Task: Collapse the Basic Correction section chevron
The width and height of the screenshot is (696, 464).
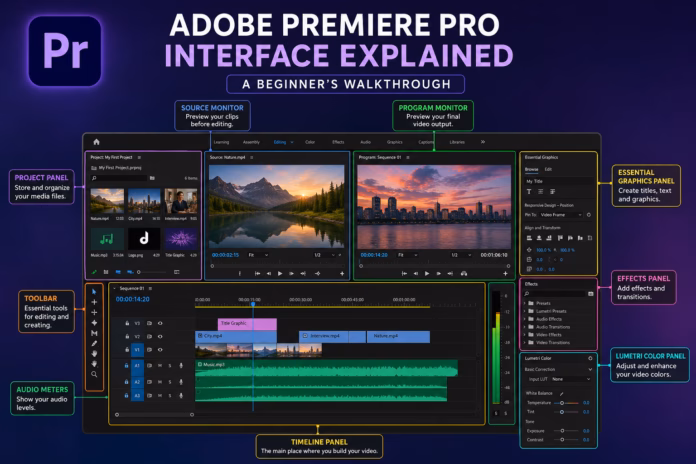Action: pos(590,369)
